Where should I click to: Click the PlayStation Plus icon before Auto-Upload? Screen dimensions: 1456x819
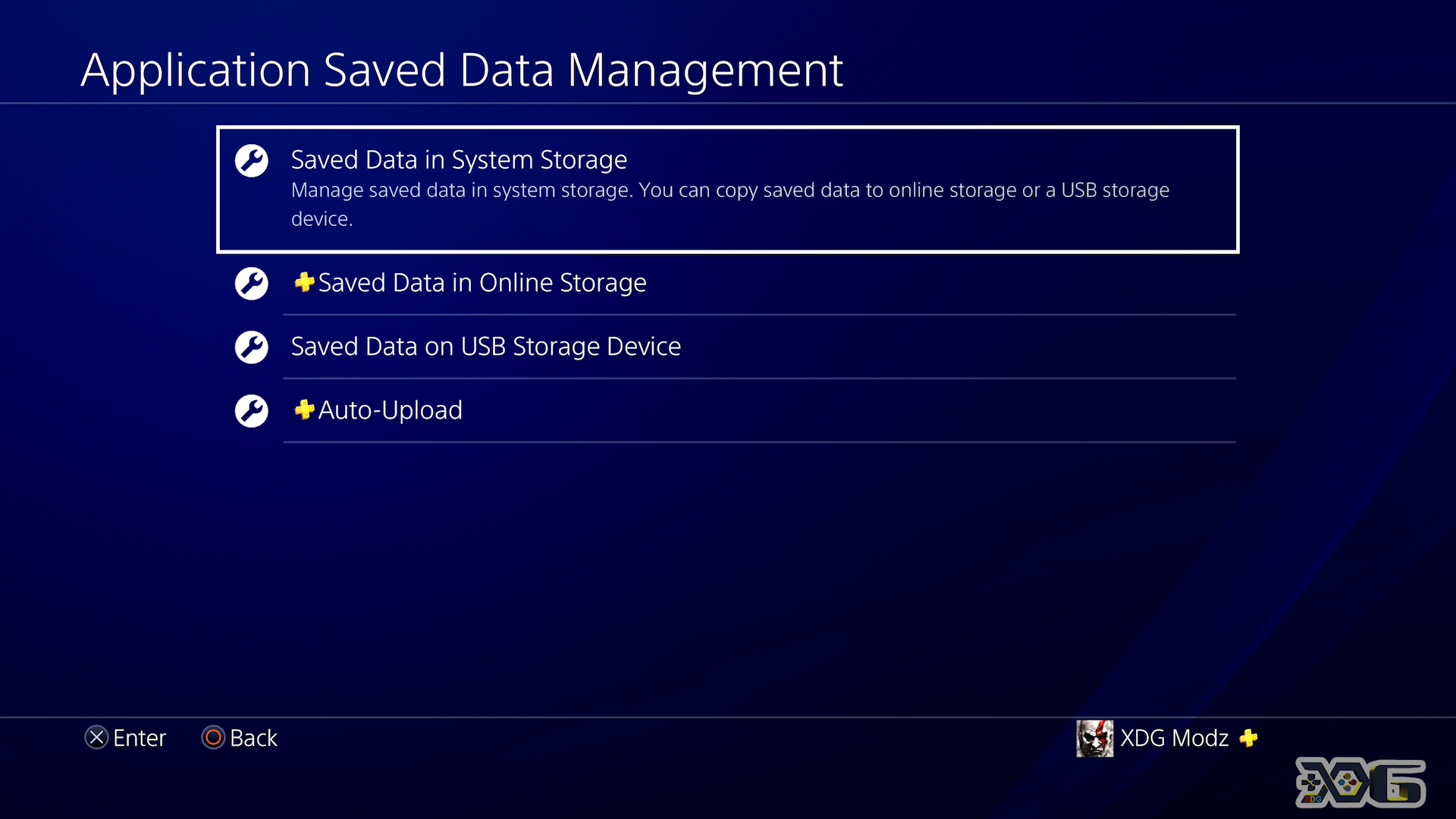click(304, 409)
